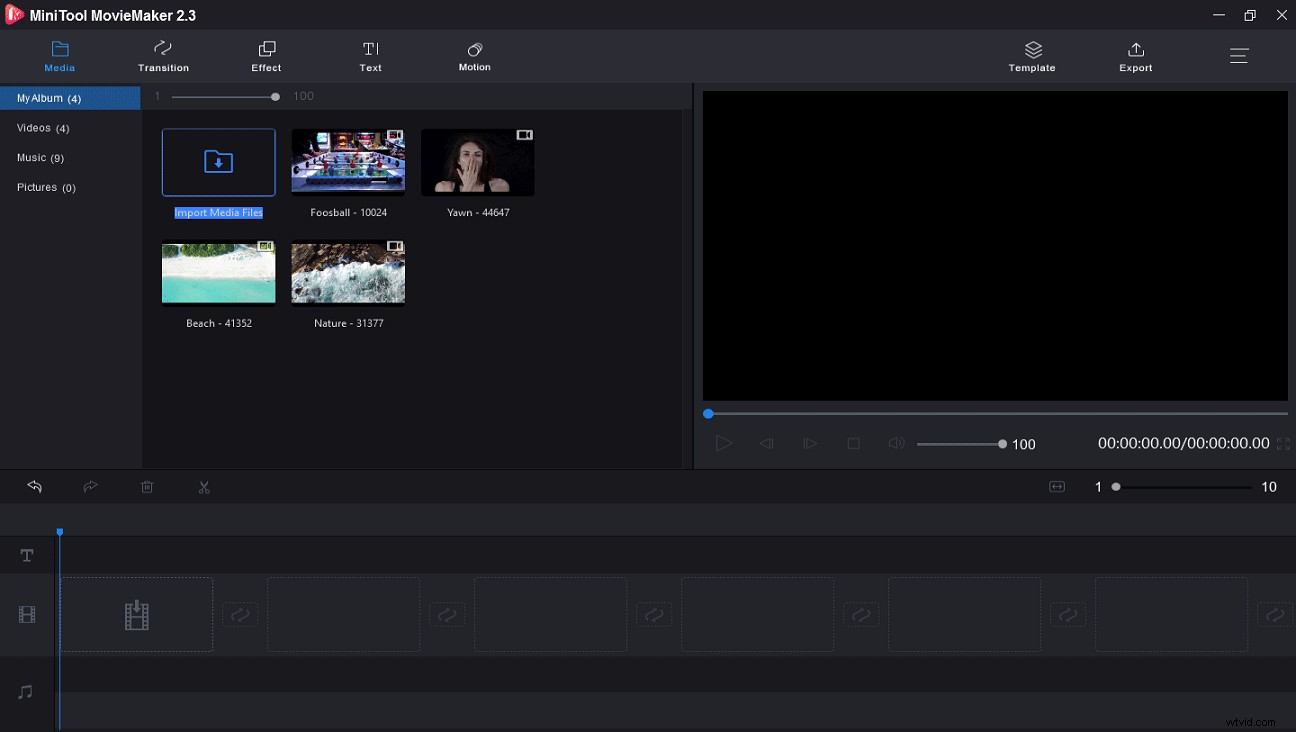The width and height of the screenshot is (1296, 732).
Task: Click Import Media Files
Action: click(218, 162)
